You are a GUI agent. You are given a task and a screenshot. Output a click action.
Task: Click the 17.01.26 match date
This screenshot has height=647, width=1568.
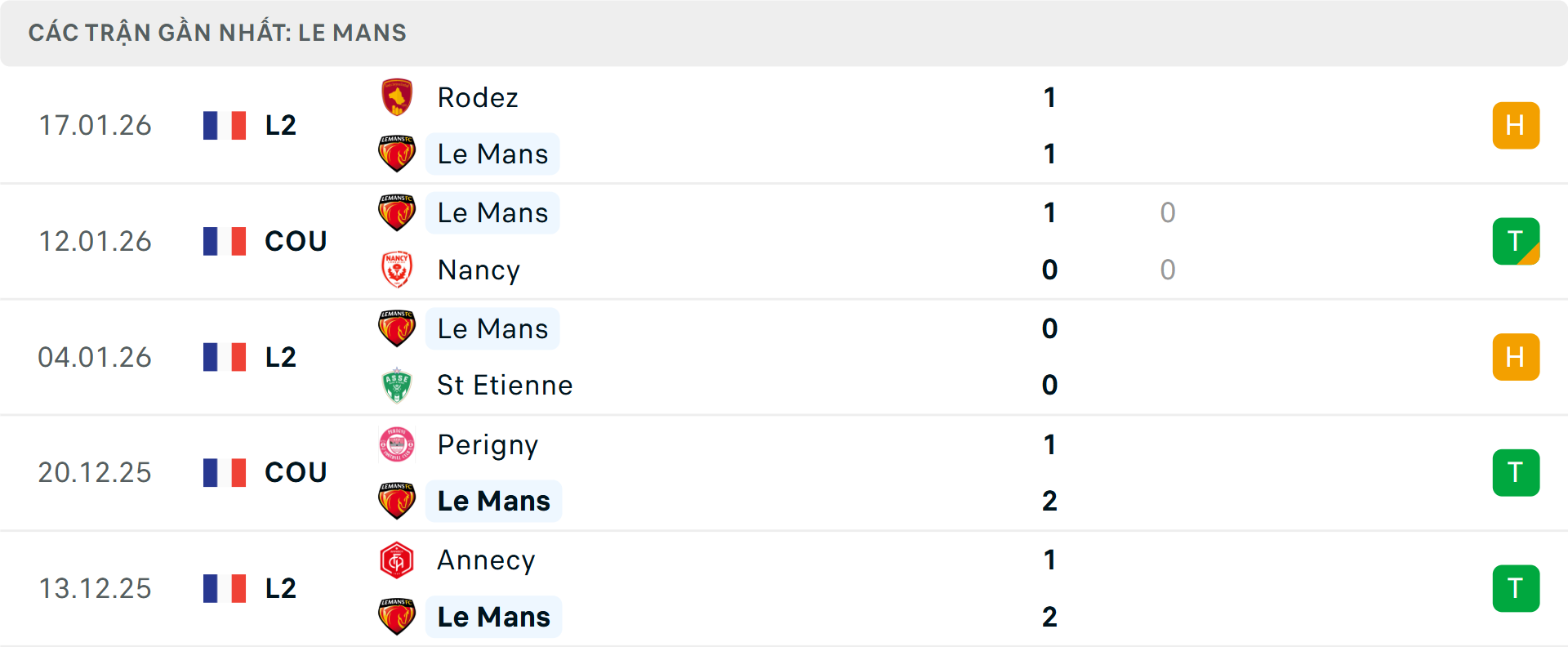coord(95,125)
